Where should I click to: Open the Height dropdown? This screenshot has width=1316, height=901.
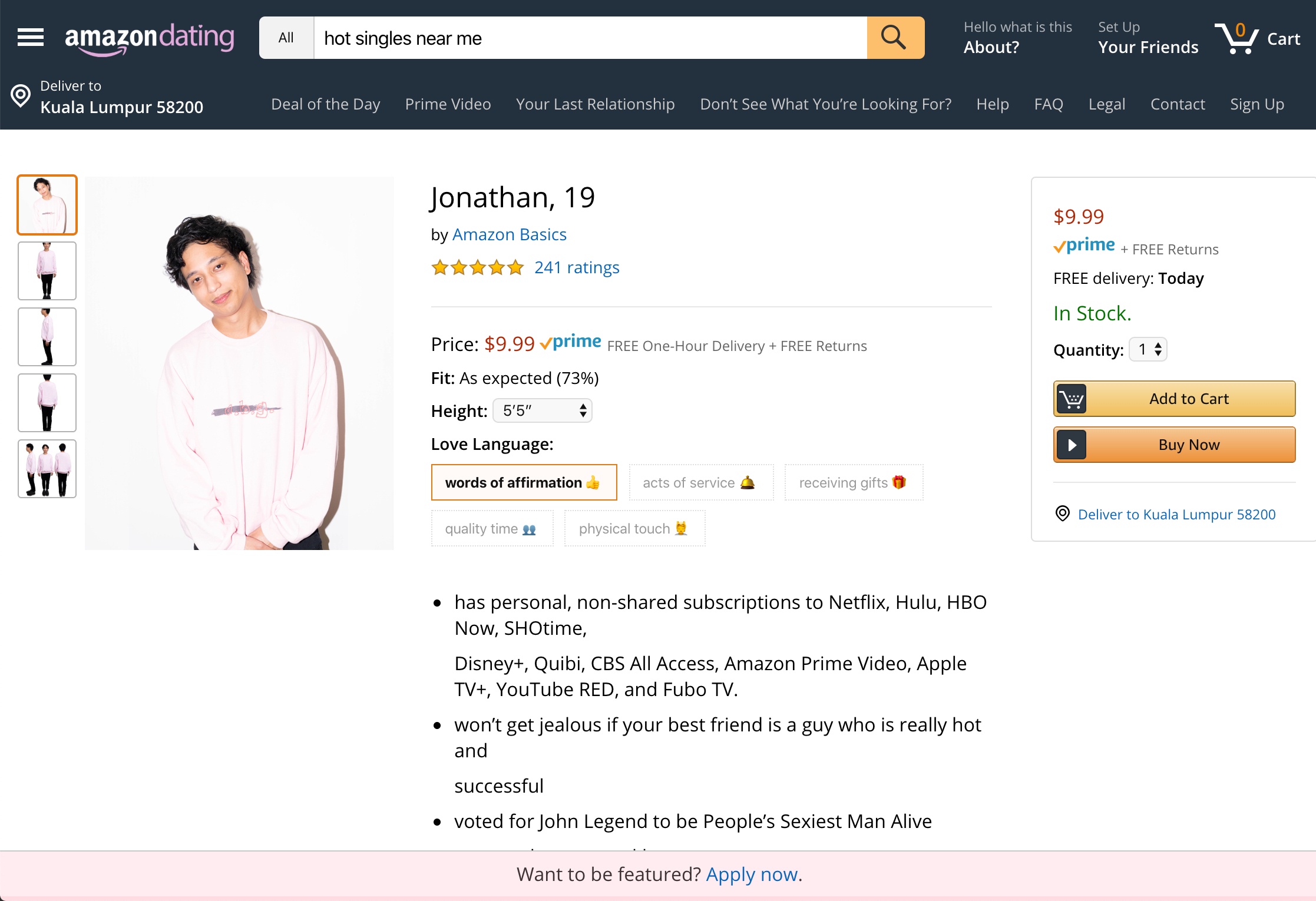point(542,411)
